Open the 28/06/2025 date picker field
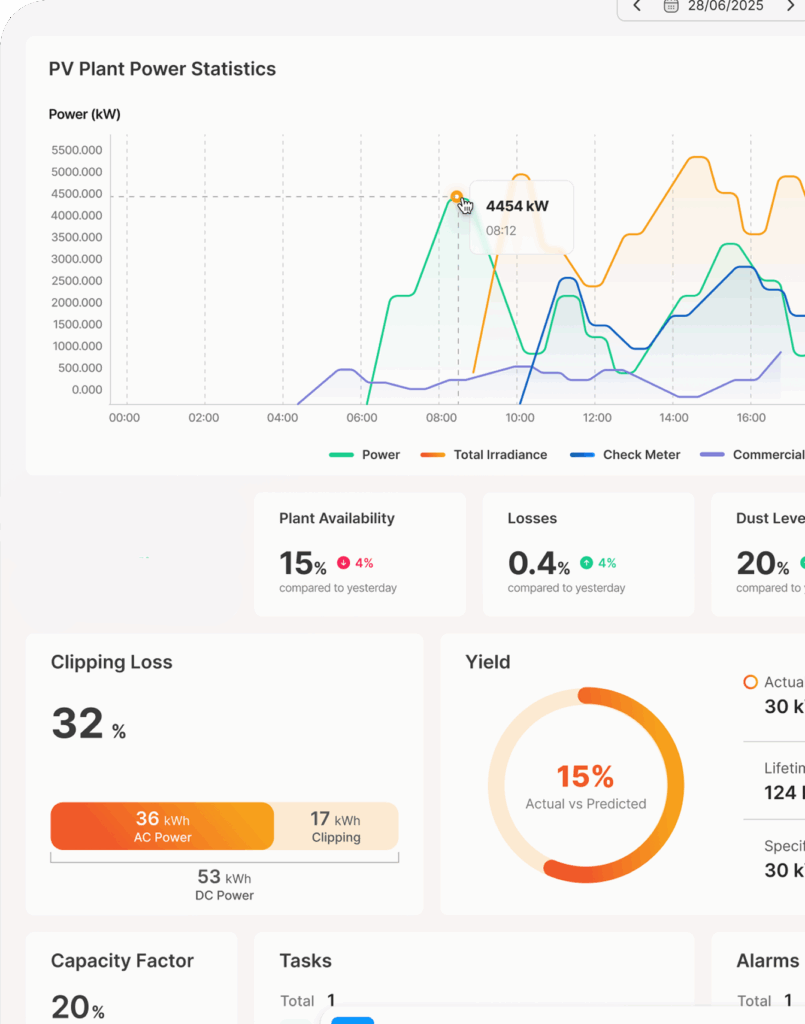The height and width of the screenshot is (1024, 805). [x=725, y=6]
